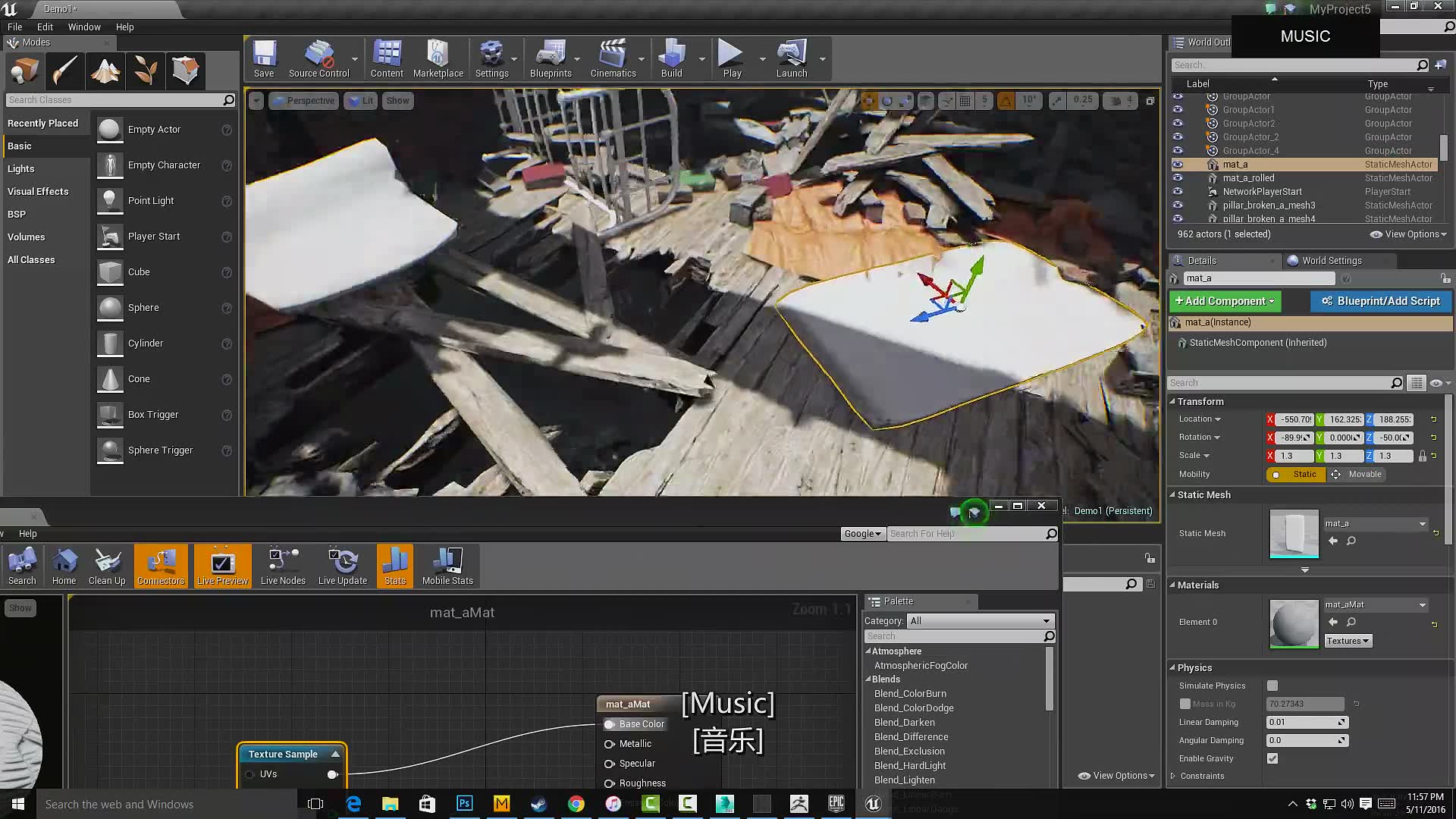The image size is (1456, 819).
Task: Open the Perspective viewport dropdown
Action: tap(303, 100)
